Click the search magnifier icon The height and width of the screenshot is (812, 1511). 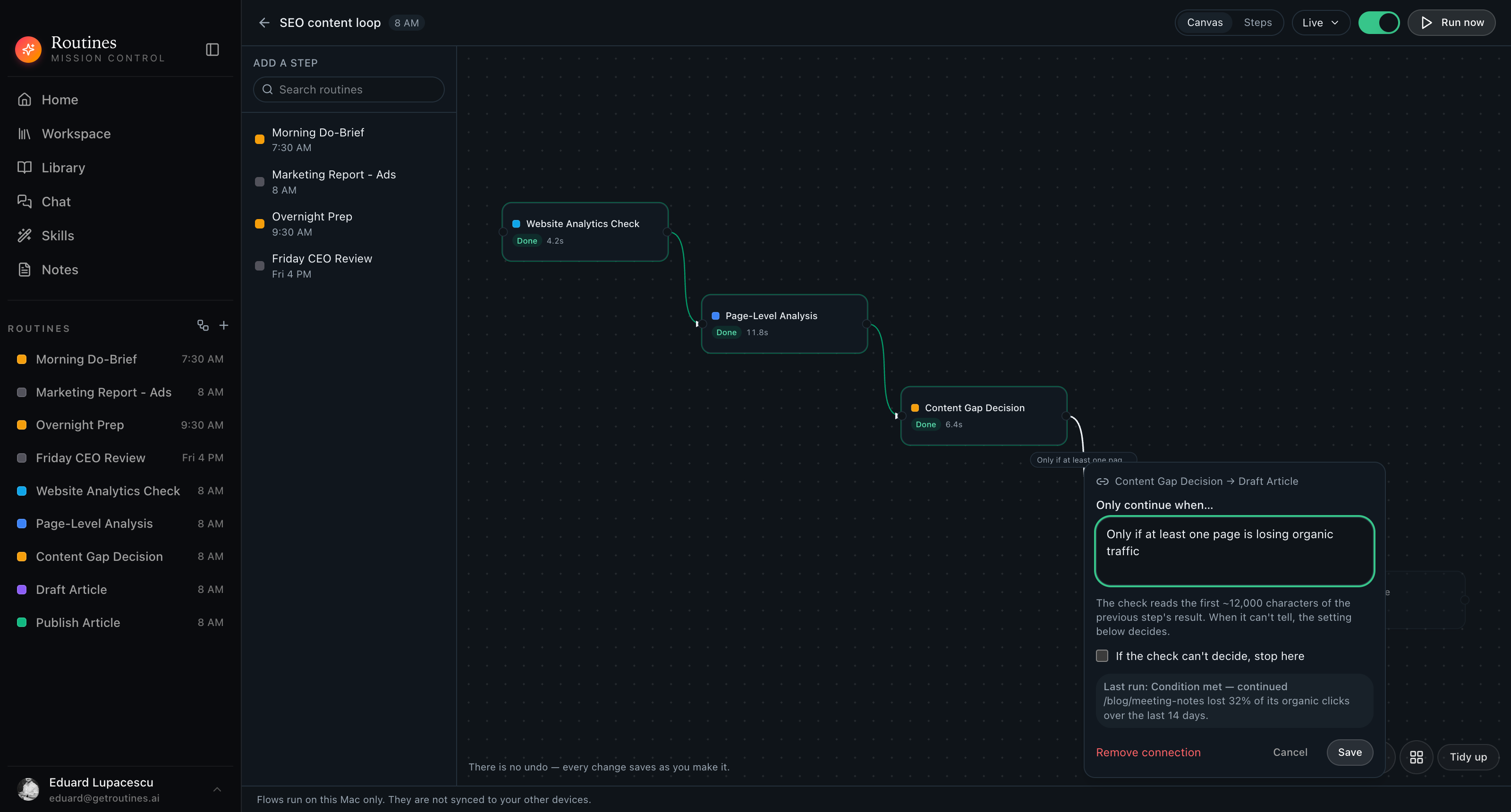click(x=267, y=90)
